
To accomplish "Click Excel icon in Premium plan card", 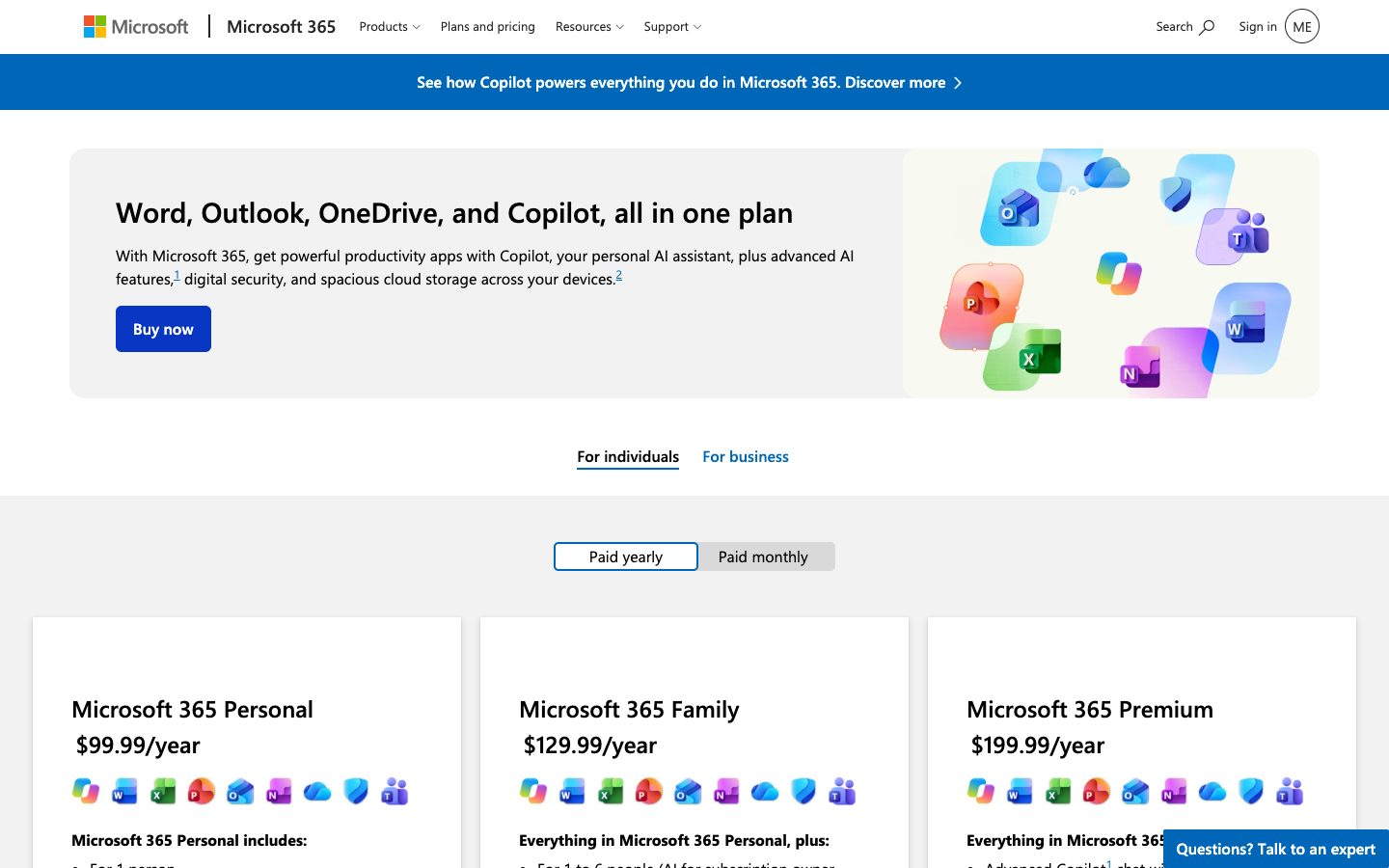I will point(1058,791).
